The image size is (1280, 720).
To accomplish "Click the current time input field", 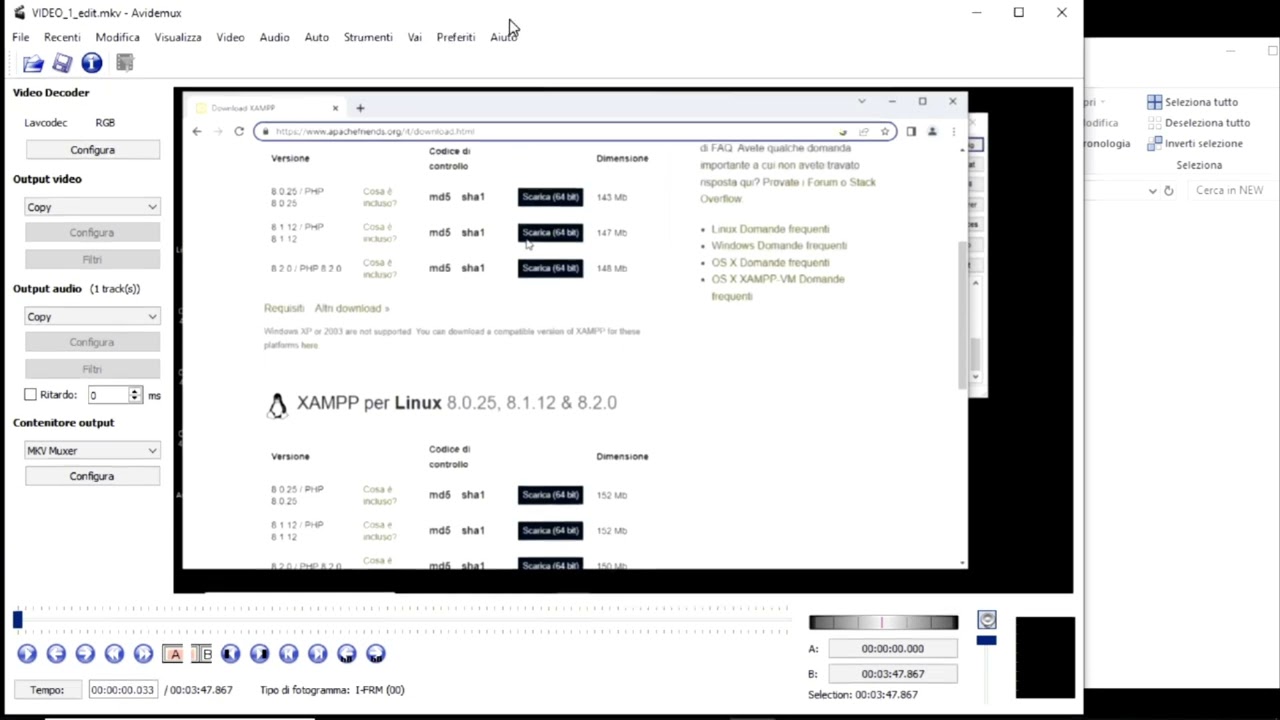I will (x=123, y=690).
